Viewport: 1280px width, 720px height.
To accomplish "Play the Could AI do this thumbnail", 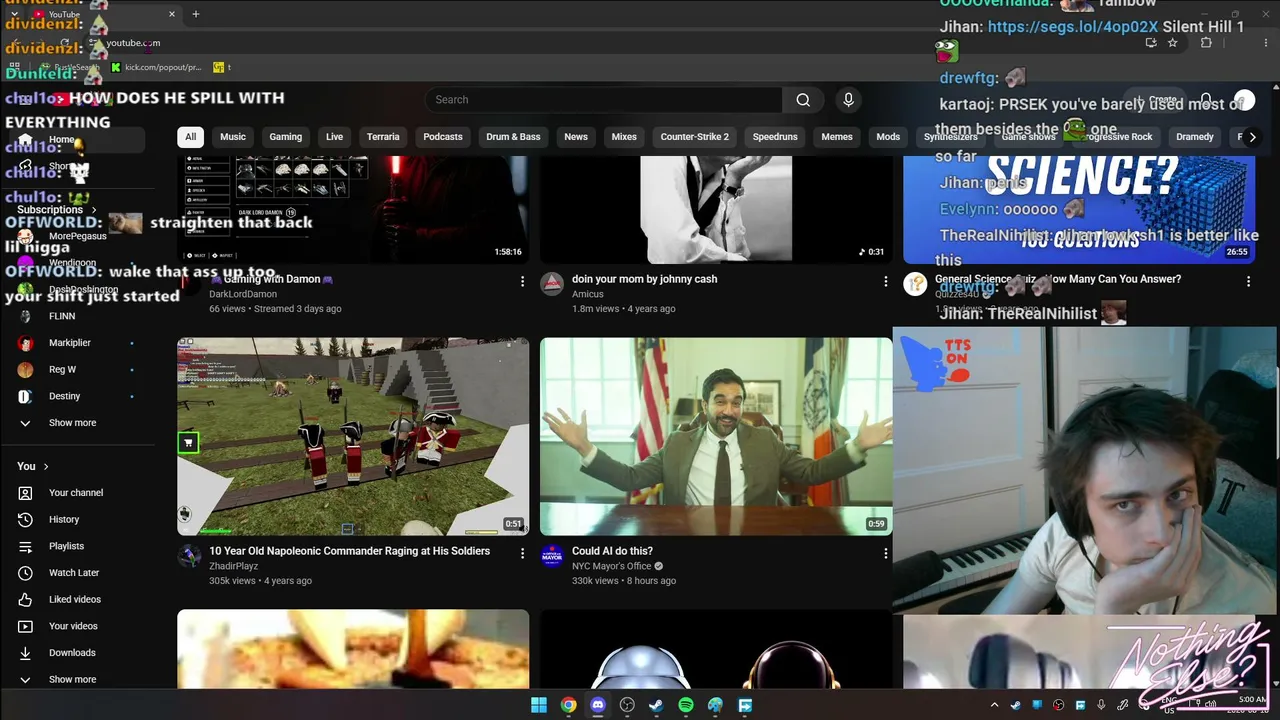I will (x=716, y=436).
